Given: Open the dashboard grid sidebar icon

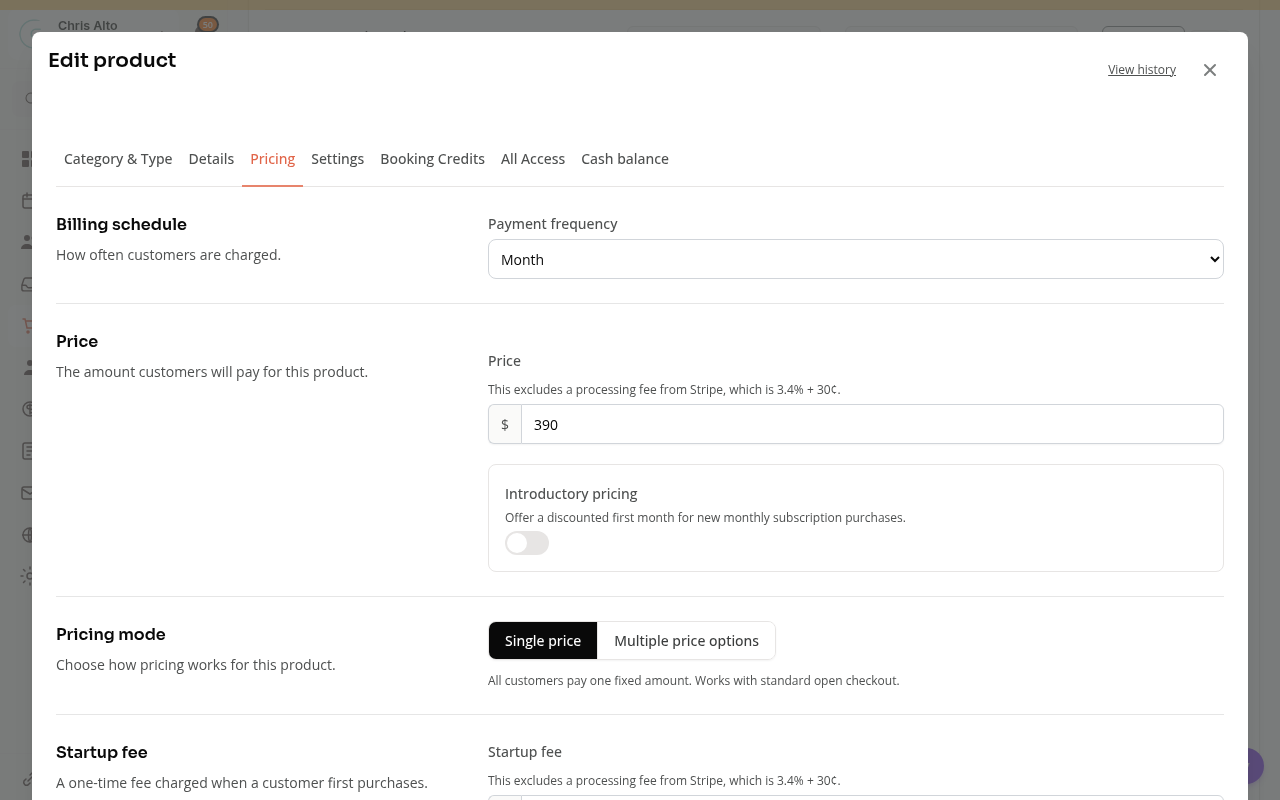Looking at the screenshot, I should click(27, 159).
